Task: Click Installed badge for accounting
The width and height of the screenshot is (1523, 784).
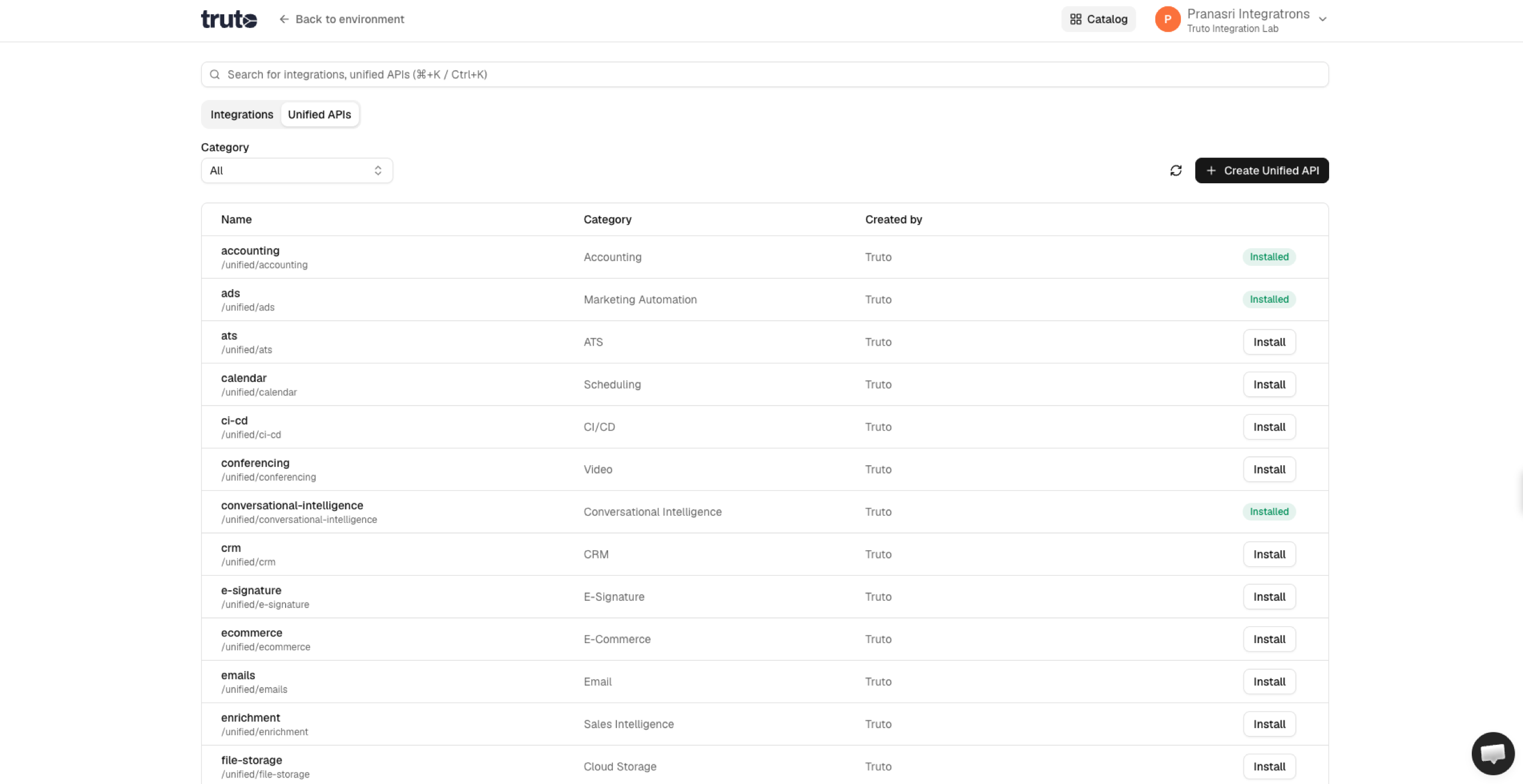Action: point(1269,257)
